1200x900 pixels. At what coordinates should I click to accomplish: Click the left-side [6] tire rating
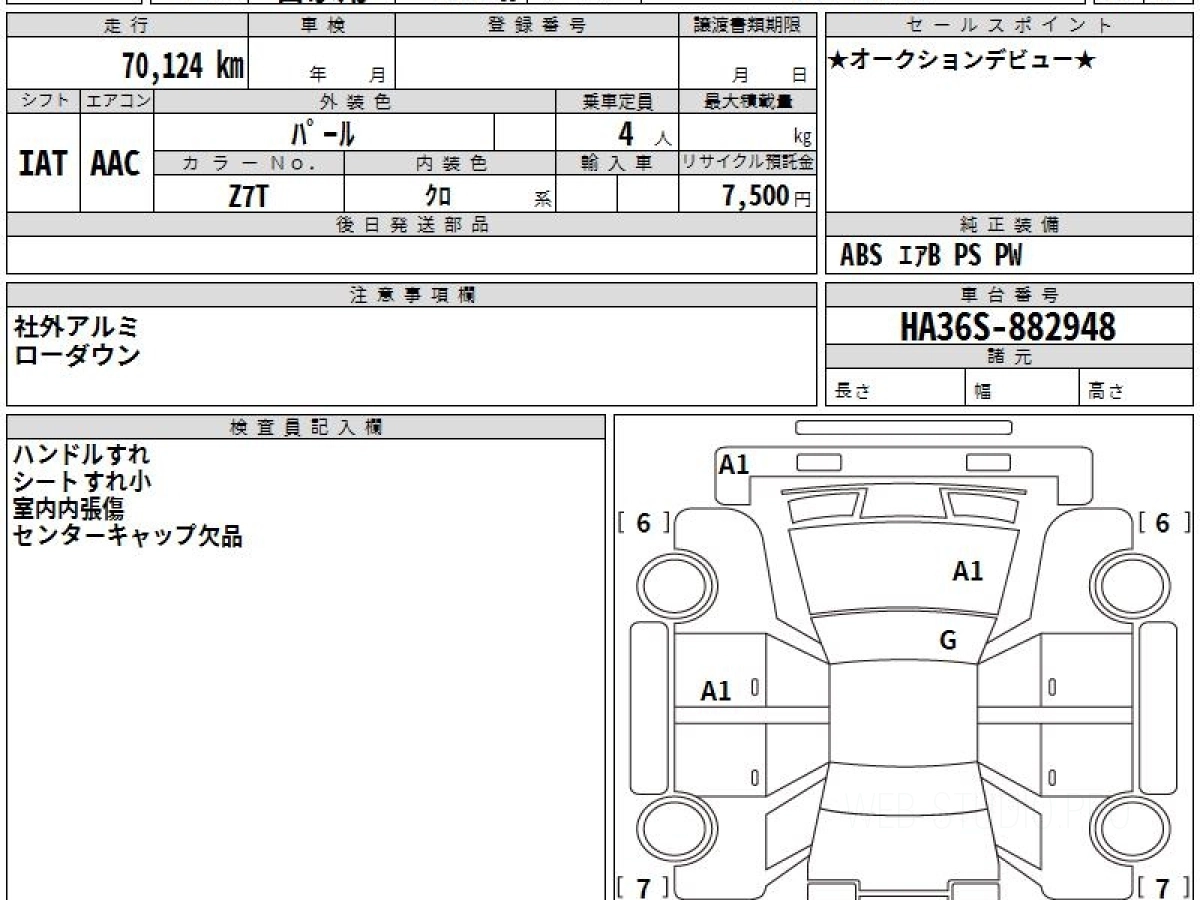click(x=643, y=523)
